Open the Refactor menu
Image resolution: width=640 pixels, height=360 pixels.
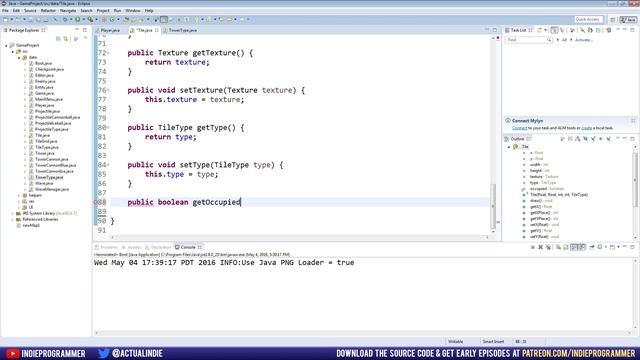coord(48,11)
